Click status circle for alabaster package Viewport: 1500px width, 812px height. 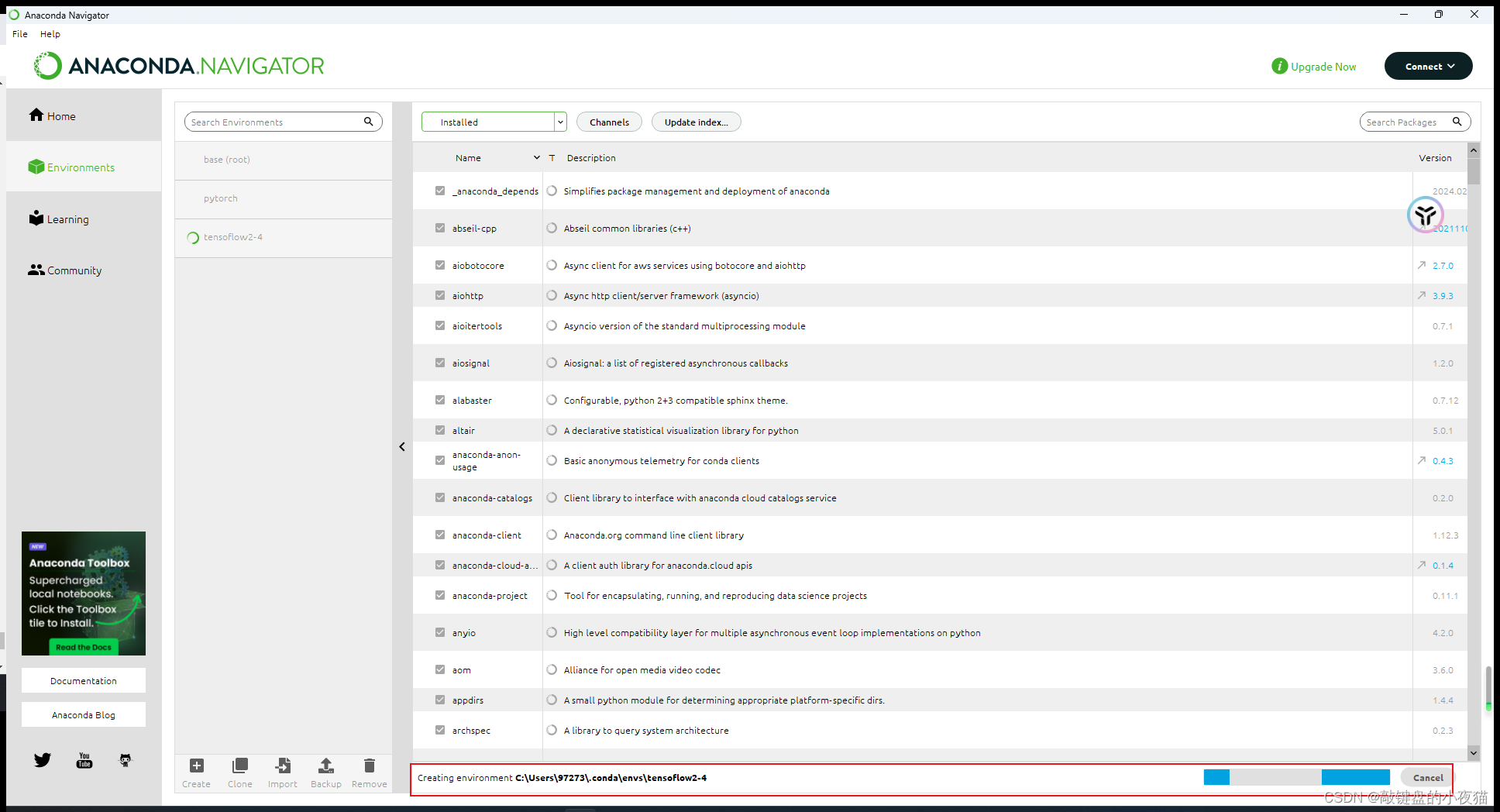click(552, 400)
